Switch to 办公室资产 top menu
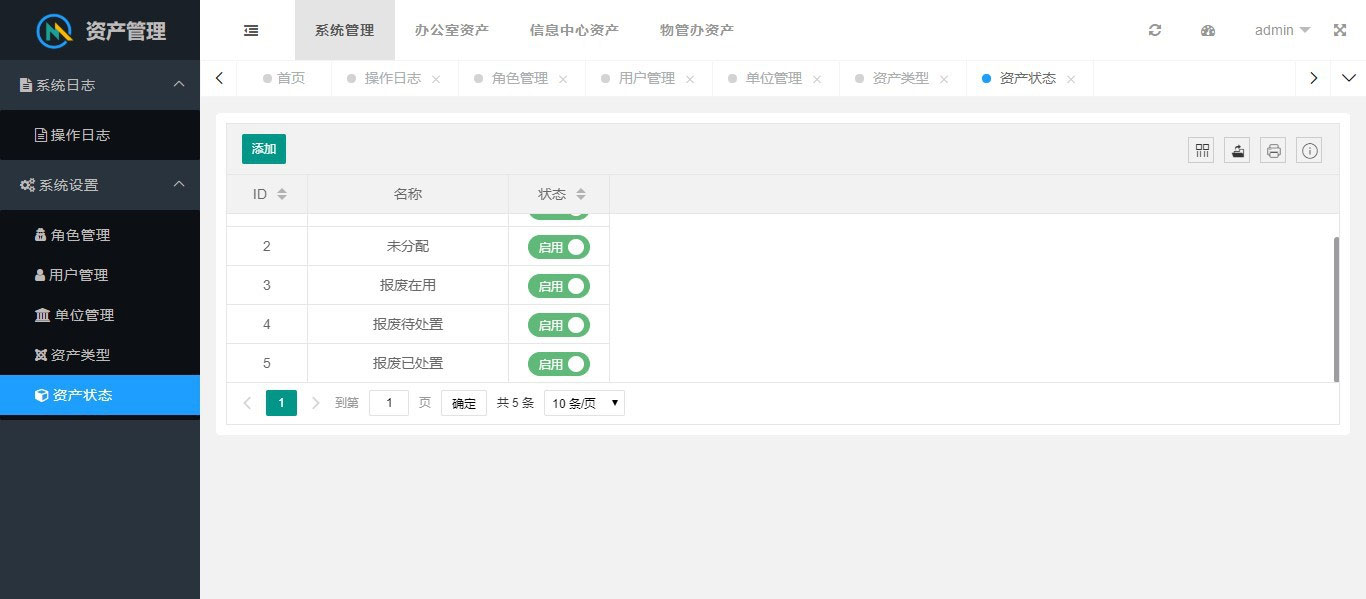Image resolution: width=1366 pixels, height=599 pixels. pyautogui.click(x=452, y=30)
